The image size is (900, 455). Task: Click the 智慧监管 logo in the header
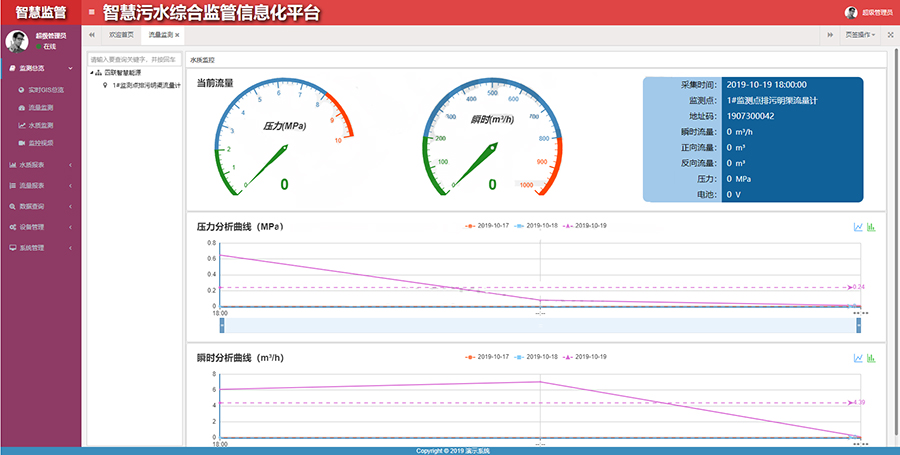[x=40, y=13]
